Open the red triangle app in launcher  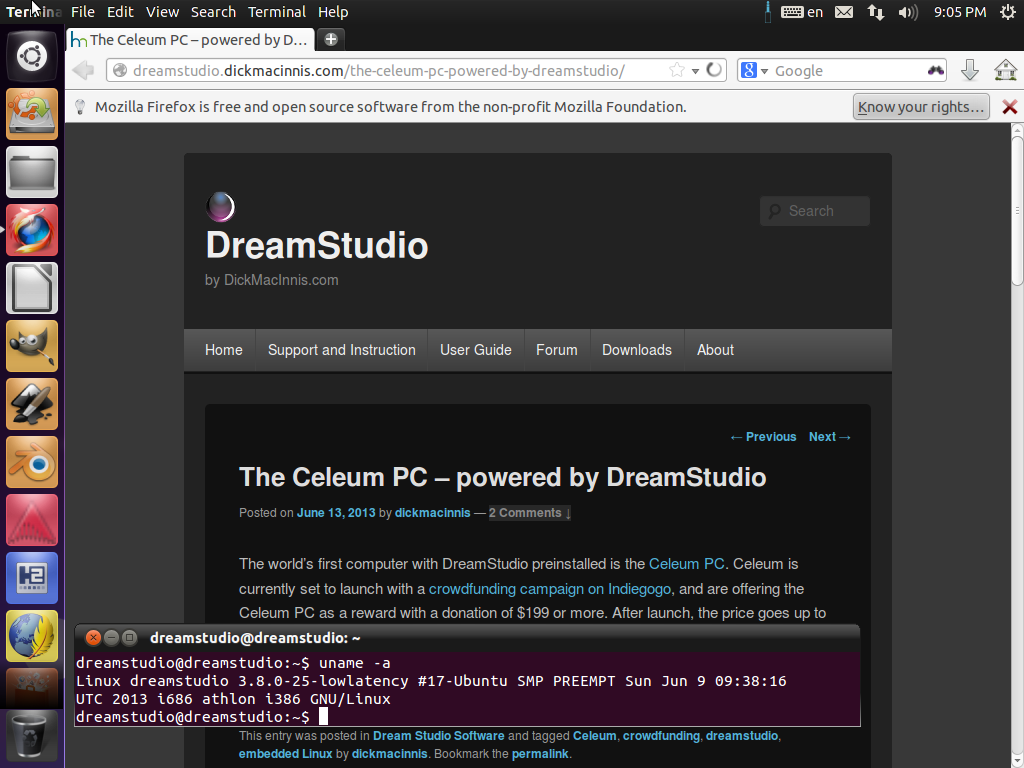pos(31,520)
